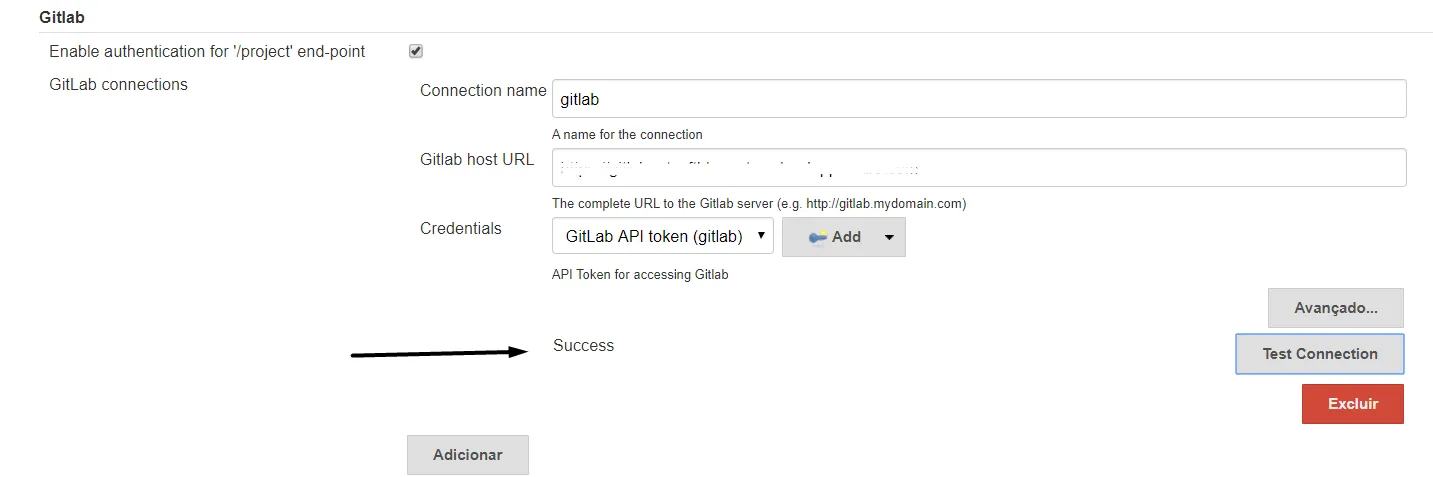
Task: Focus the Gitlab host URL field
Action: [978, 168]
